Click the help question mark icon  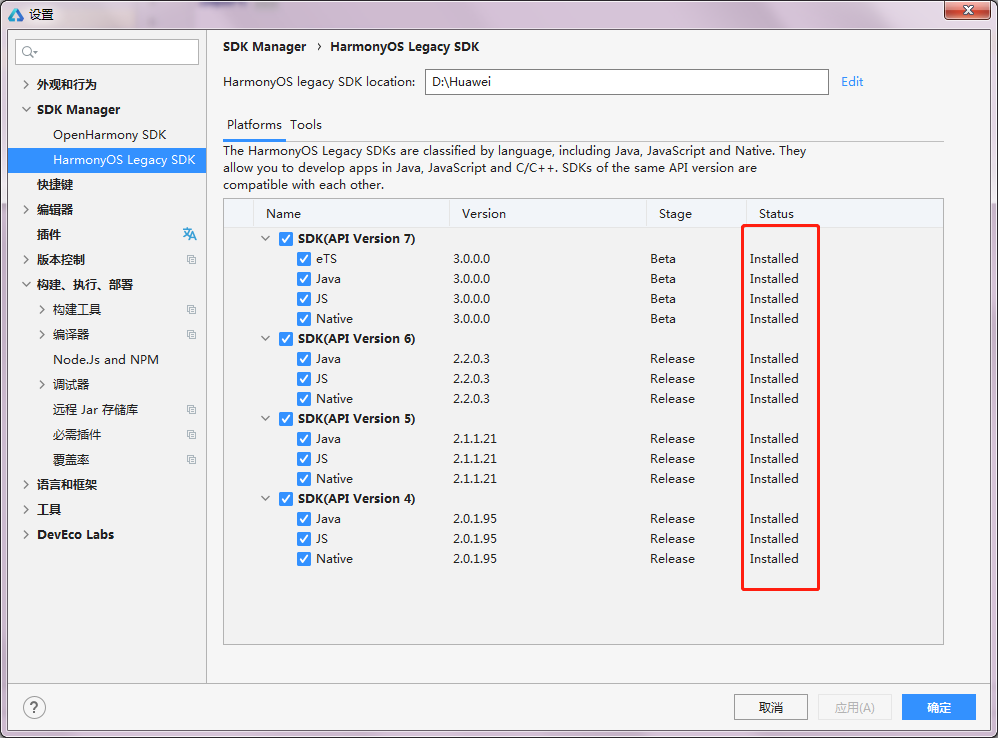pyautogui.click(x=34, y=707)
